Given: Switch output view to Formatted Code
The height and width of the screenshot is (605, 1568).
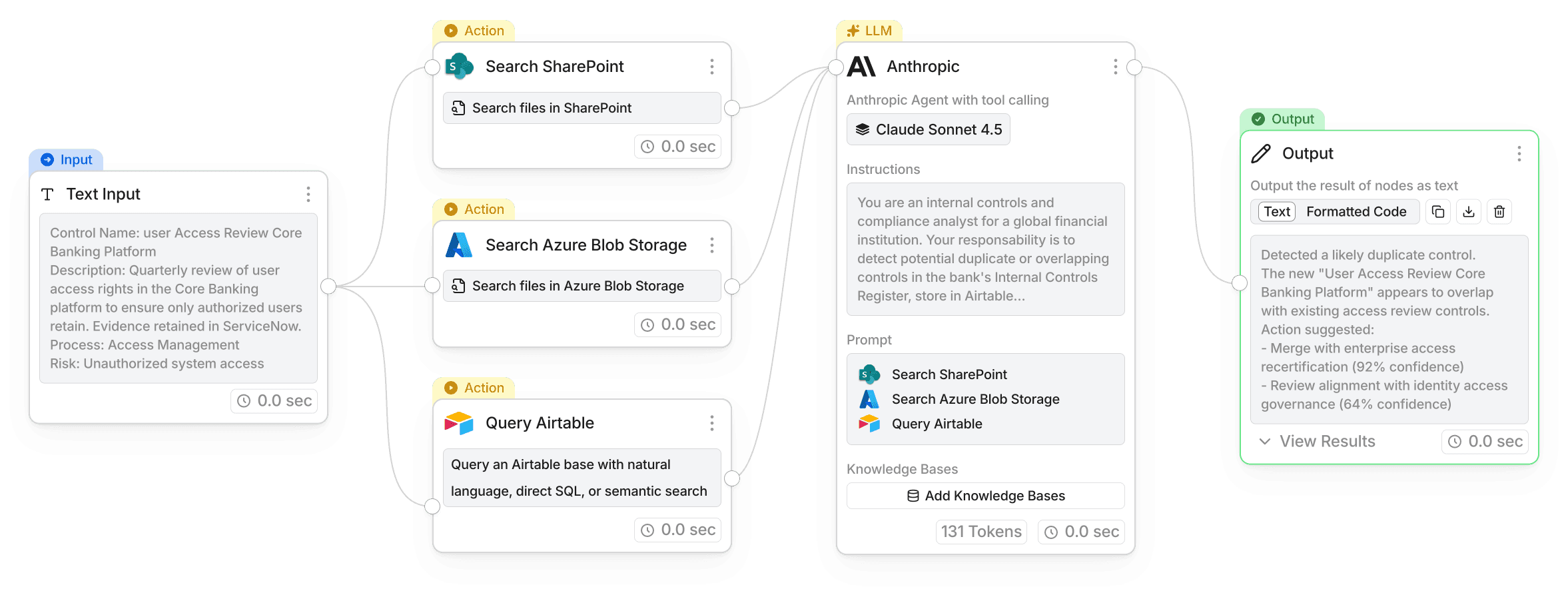Looking at the screenshot, I should tap(1356, 212).
